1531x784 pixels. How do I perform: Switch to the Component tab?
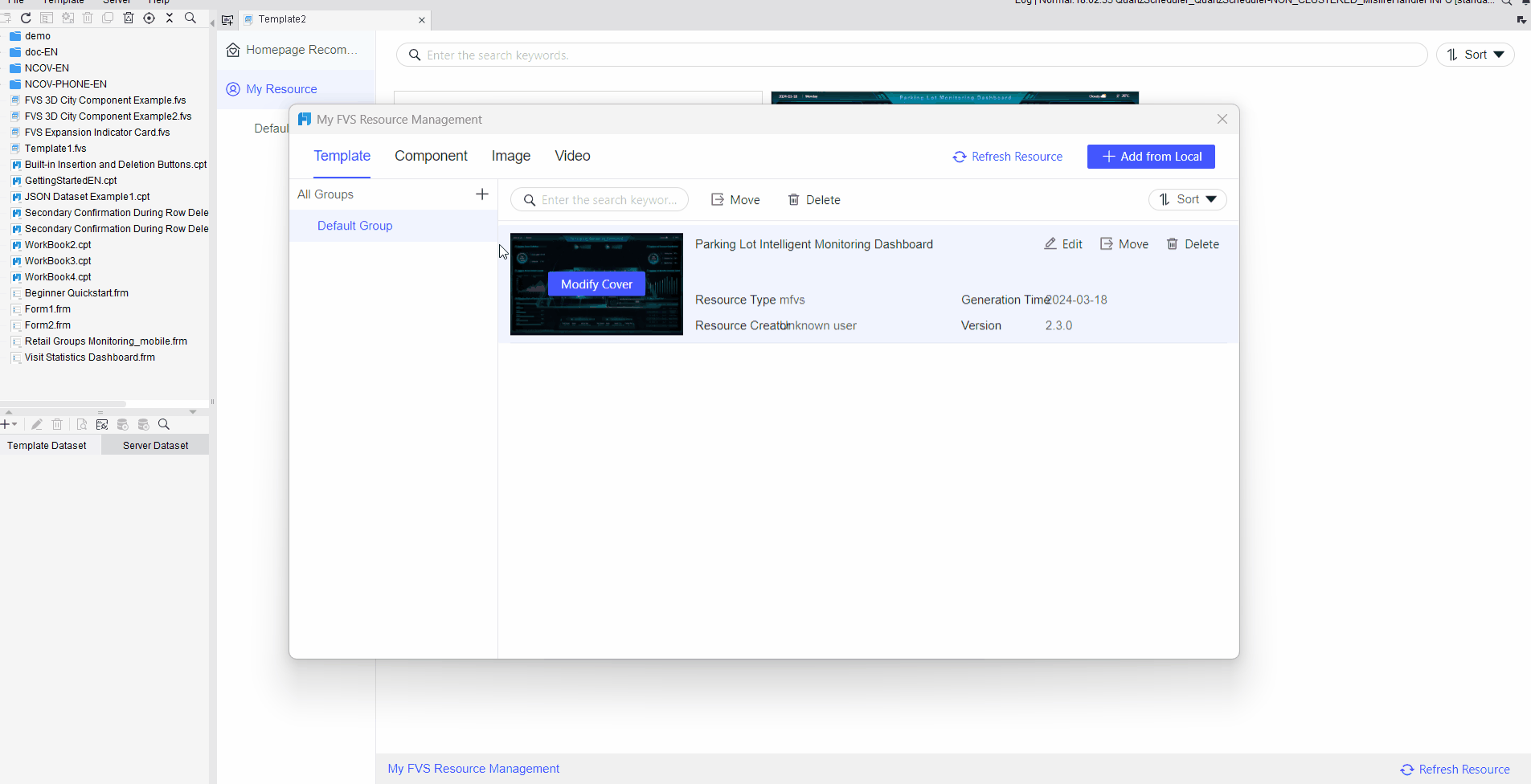(x=431, y=156)
